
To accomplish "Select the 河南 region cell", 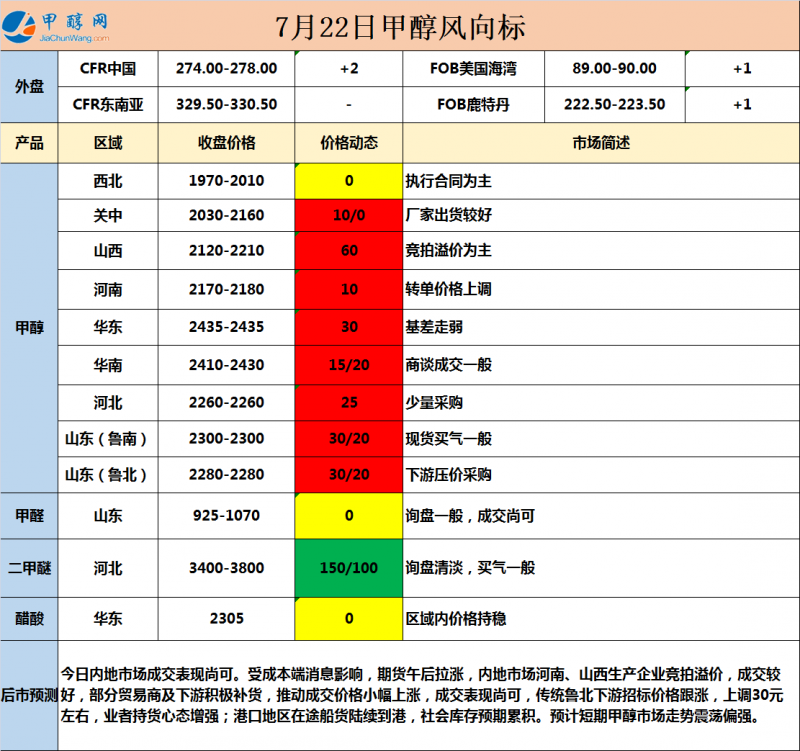I will [x=108, y=289].
